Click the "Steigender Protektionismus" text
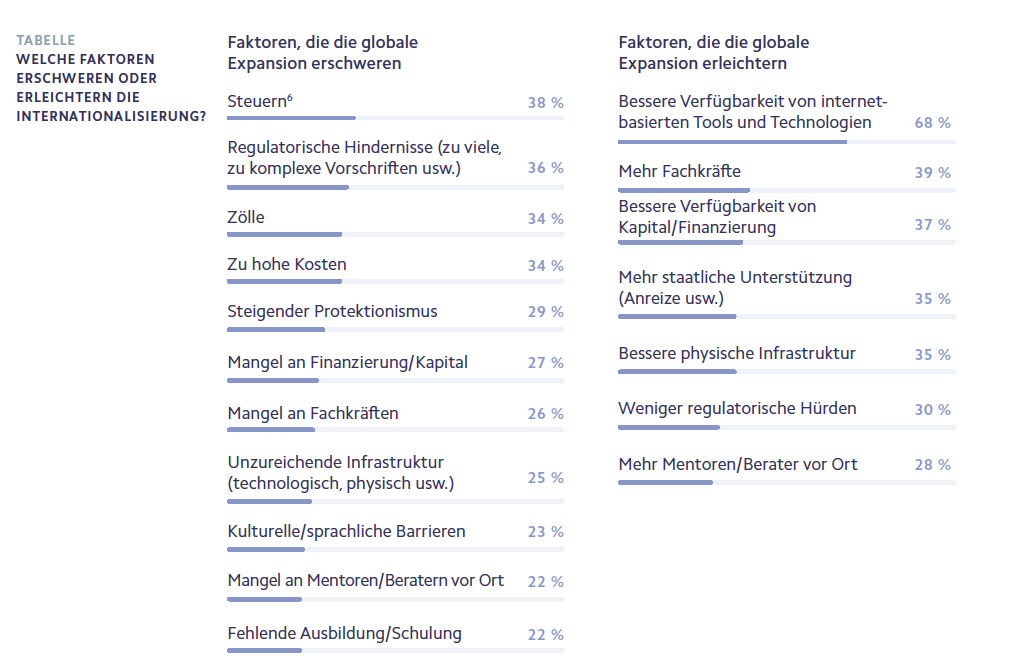This screenshot has width=1035, height=672. click(x=332, y=312)
